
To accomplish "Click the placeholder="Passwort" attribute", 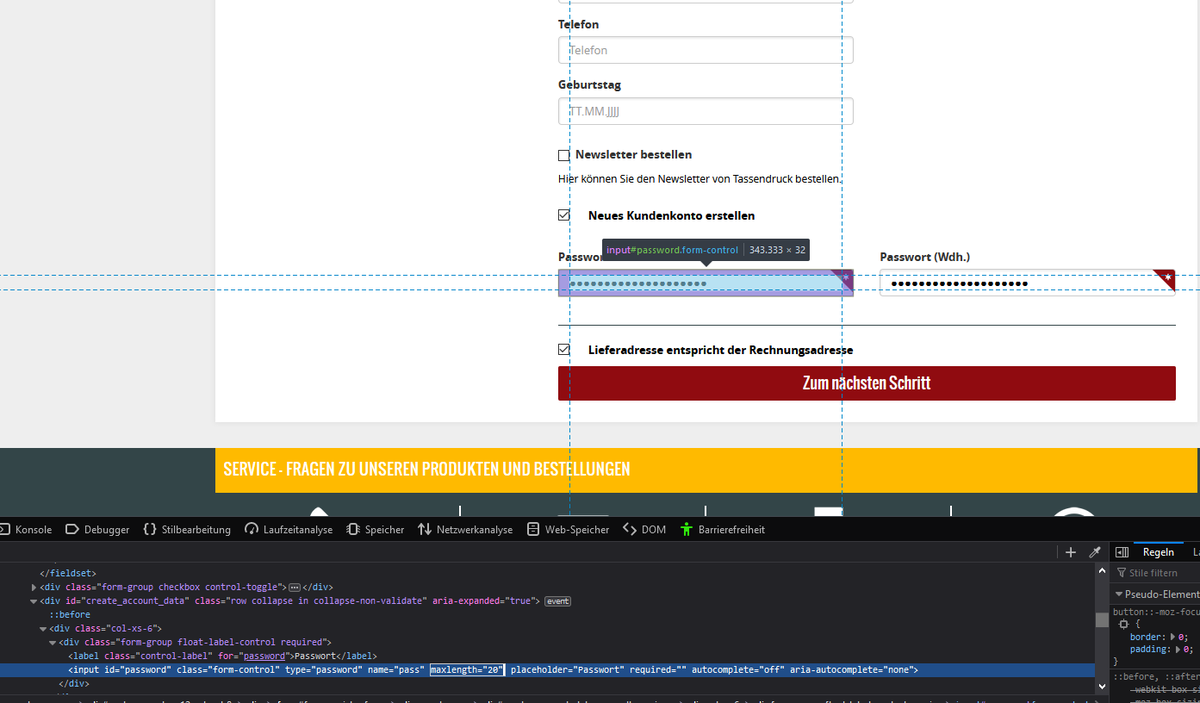I will click(x=568, y=670).
